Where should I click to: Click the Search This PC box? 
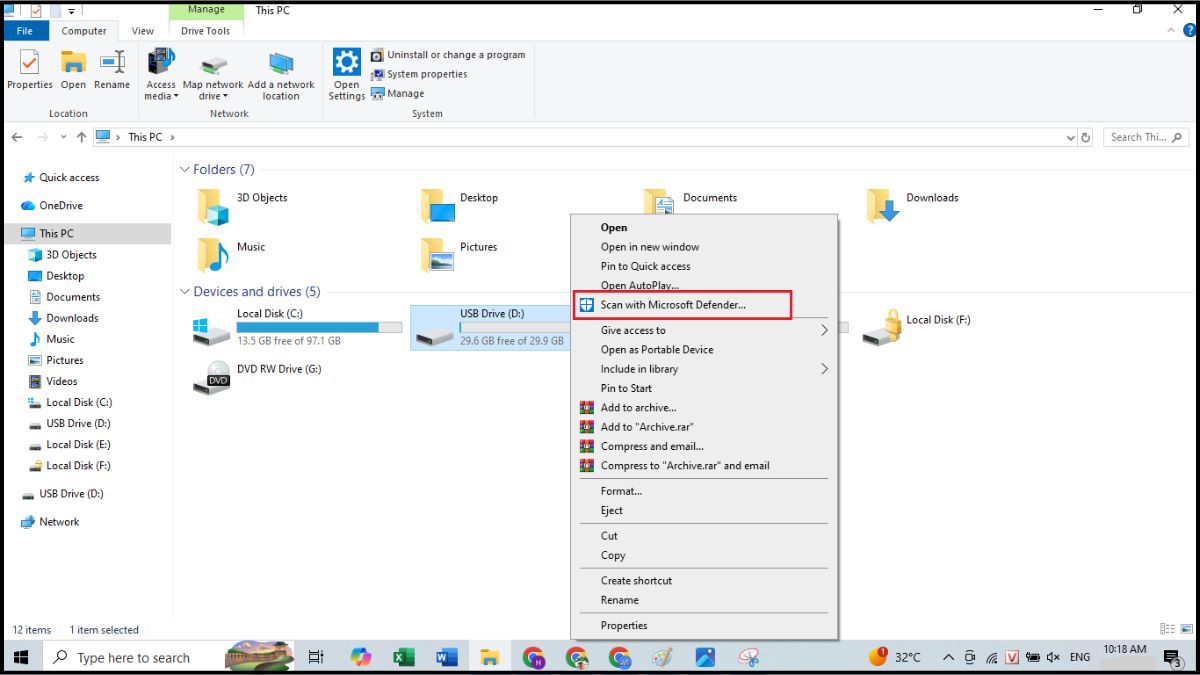pos(1146,137)
